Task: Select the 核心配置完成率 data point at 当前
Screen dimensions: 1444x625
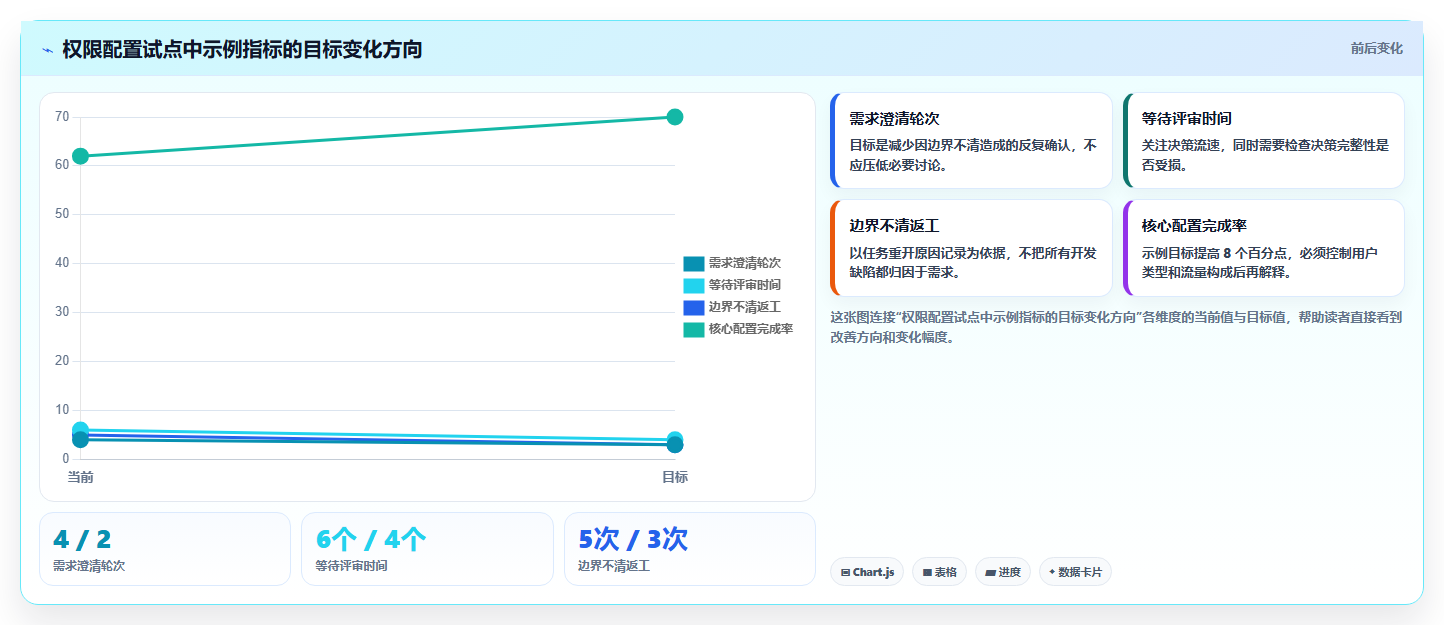Action: (81, 156)
